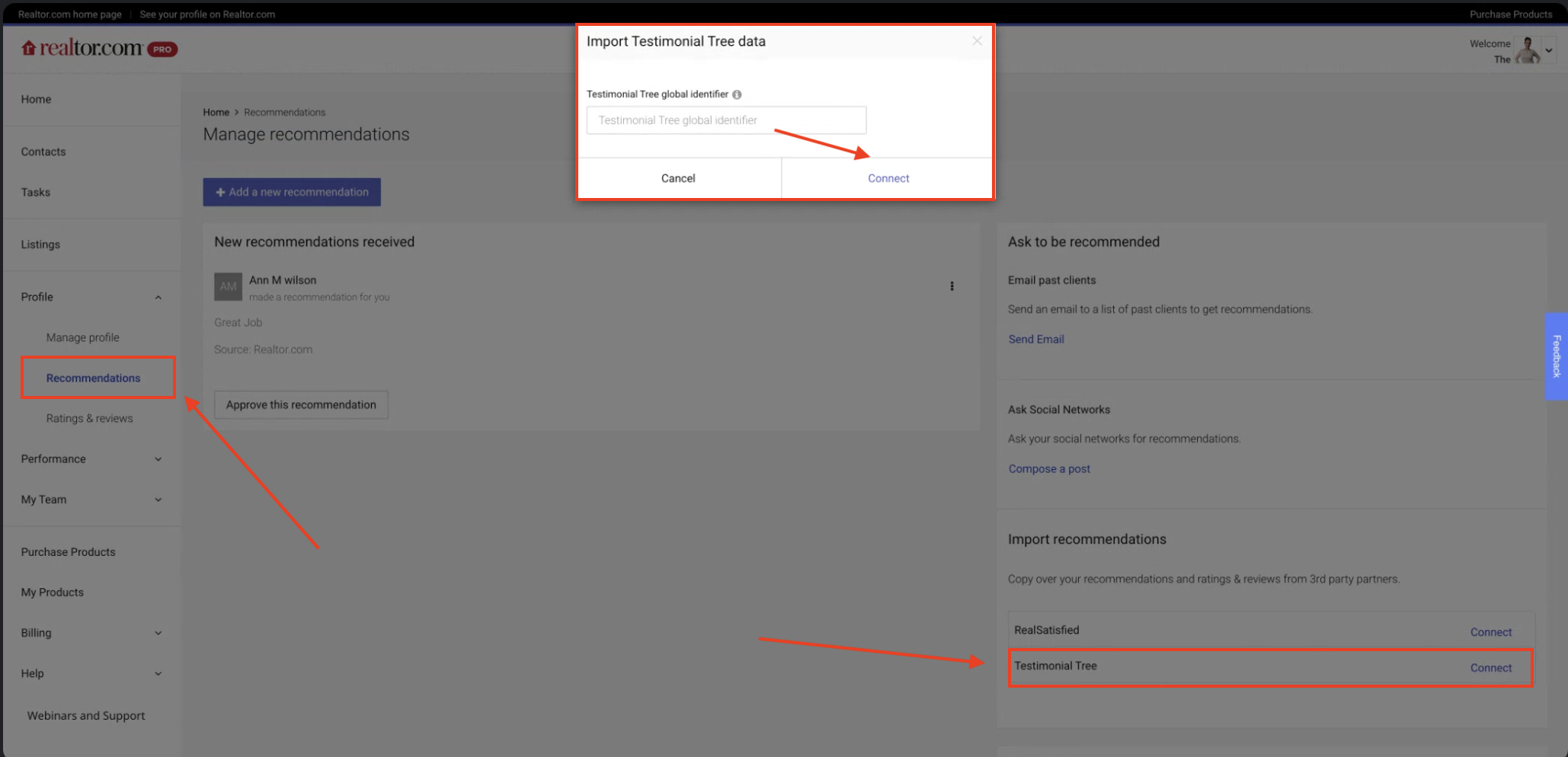Open the account dropdown arrow next to profile photo
This screenshot has height=757, width=1568.
coord(1549,51)
